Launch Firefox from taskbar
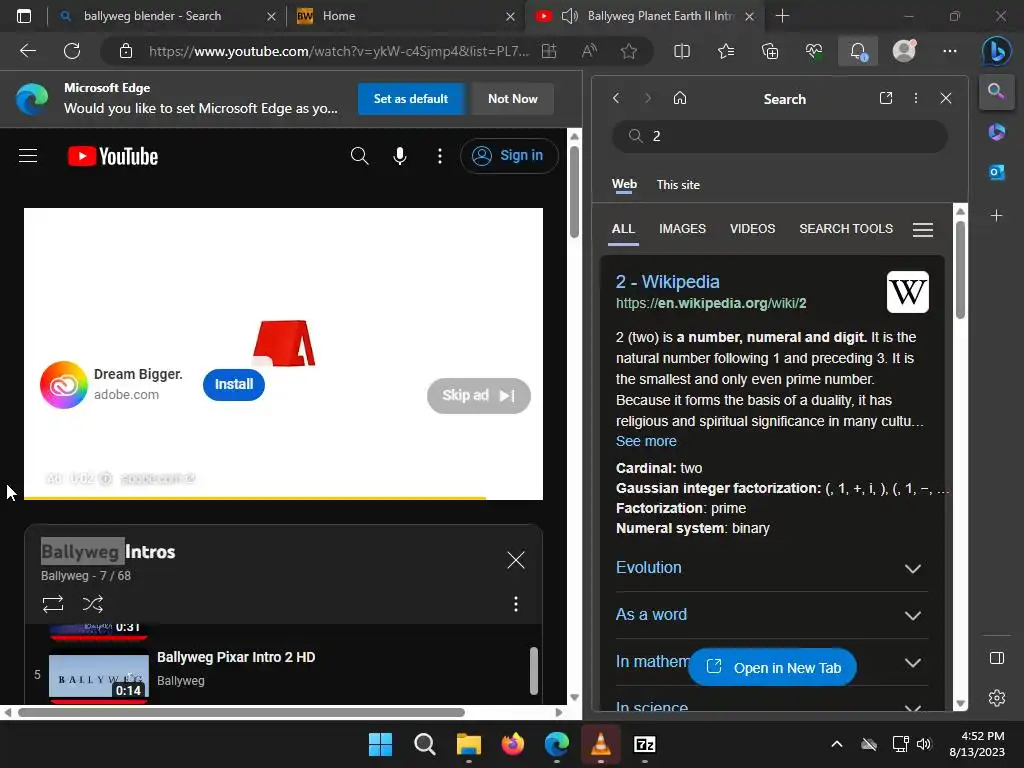1024x768 pixels. (513, 744)
